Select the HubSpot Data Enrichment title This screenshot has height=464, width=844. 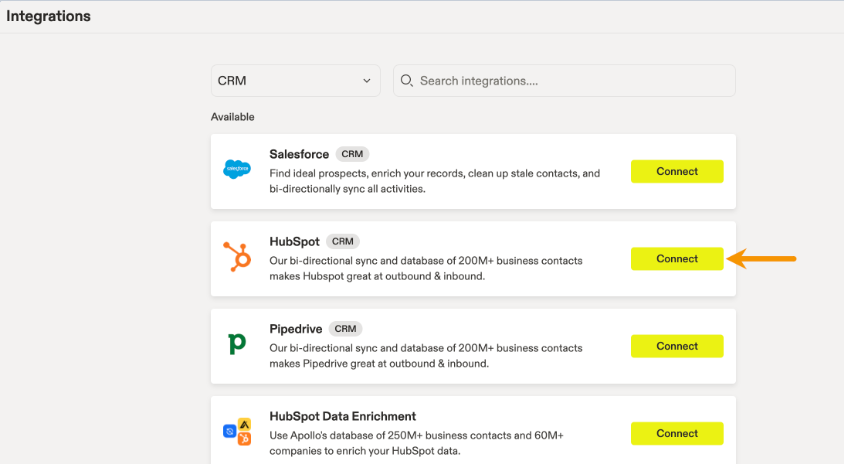coord(342,416)
